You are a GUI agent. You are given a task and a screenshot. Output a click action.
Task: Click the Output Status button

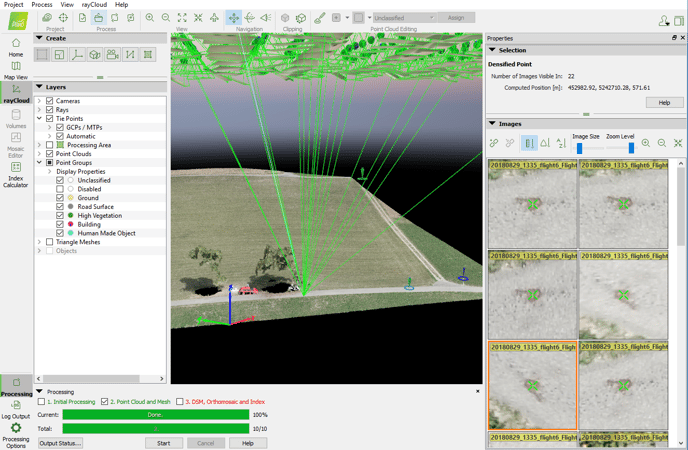60,443
